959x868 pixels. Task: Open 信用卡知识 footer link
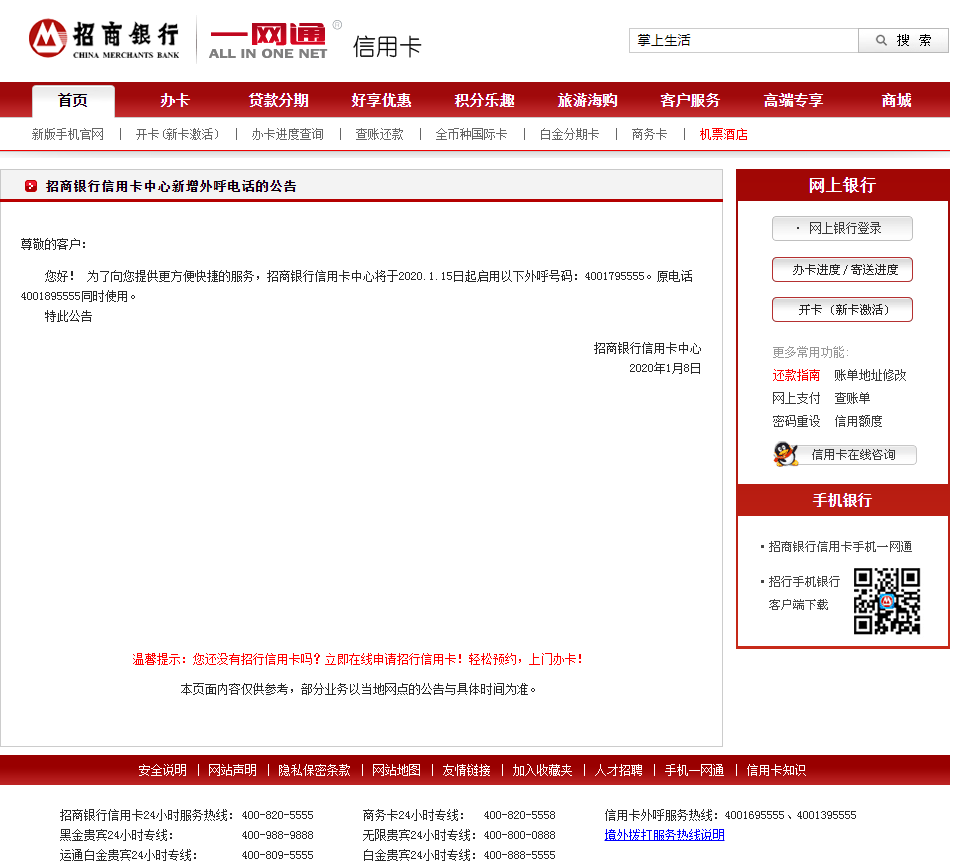pos(776,770)
